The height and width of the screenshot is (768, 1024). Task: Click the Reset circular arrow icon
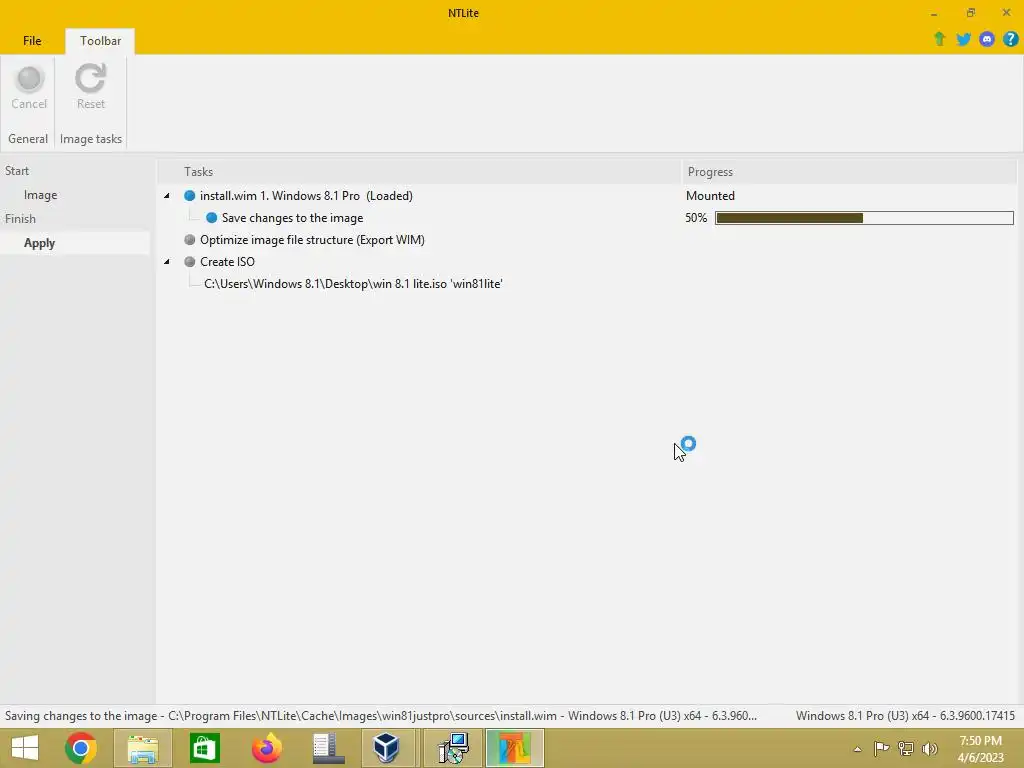click(90, 79)
